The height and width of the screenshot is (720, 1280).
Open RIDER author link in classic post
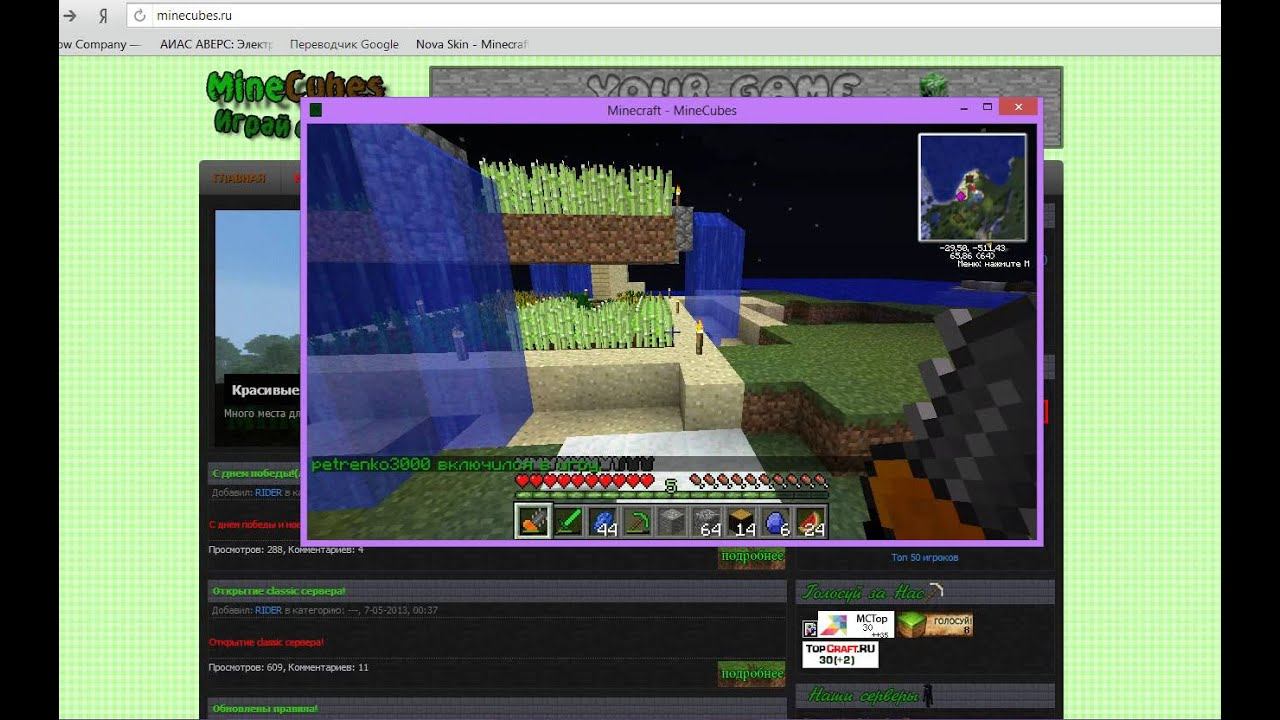[268, 610]
